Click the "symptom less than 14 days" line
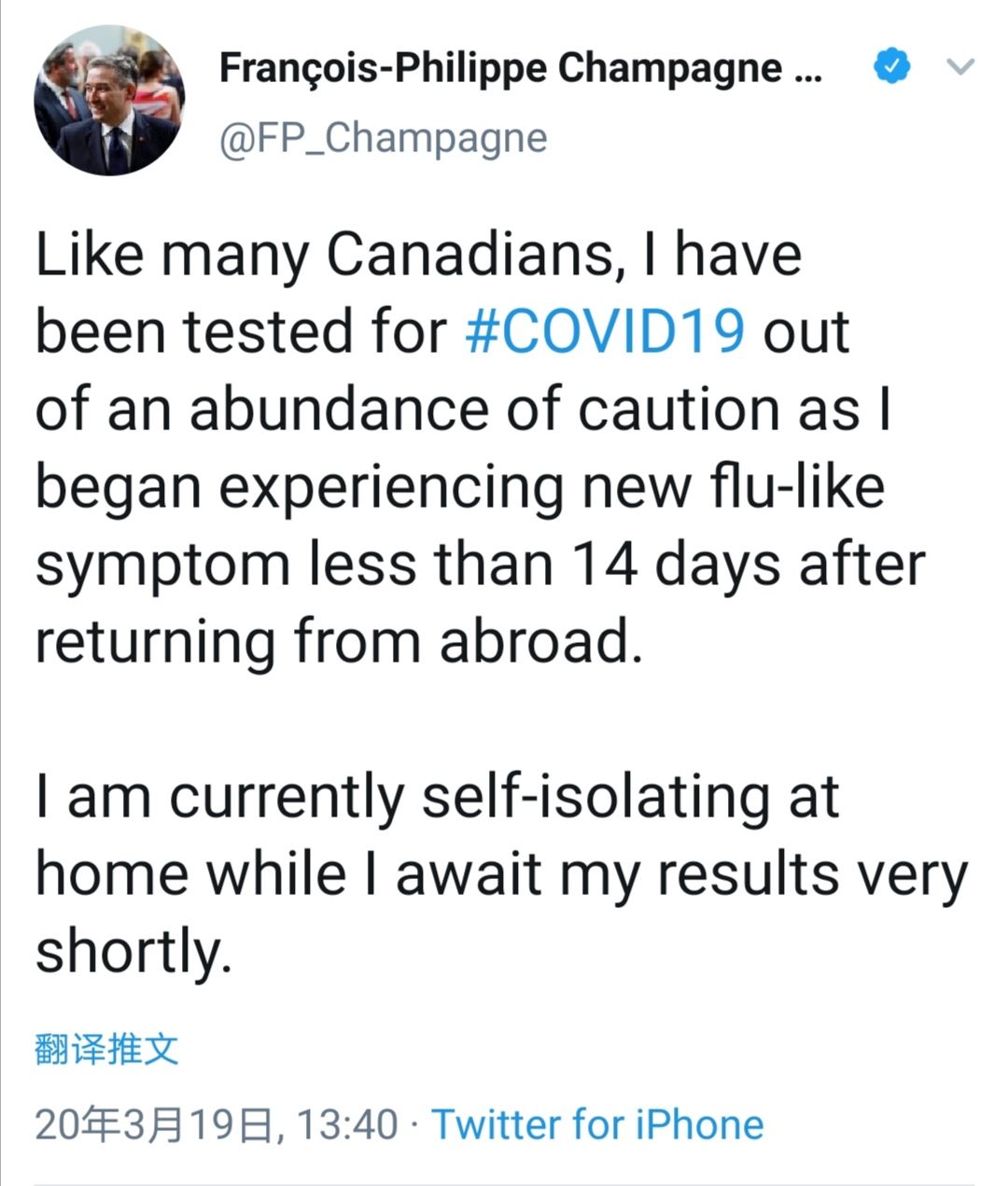Image resolution: width=1008 pixels, height=1186 pixels. (480, 565)
